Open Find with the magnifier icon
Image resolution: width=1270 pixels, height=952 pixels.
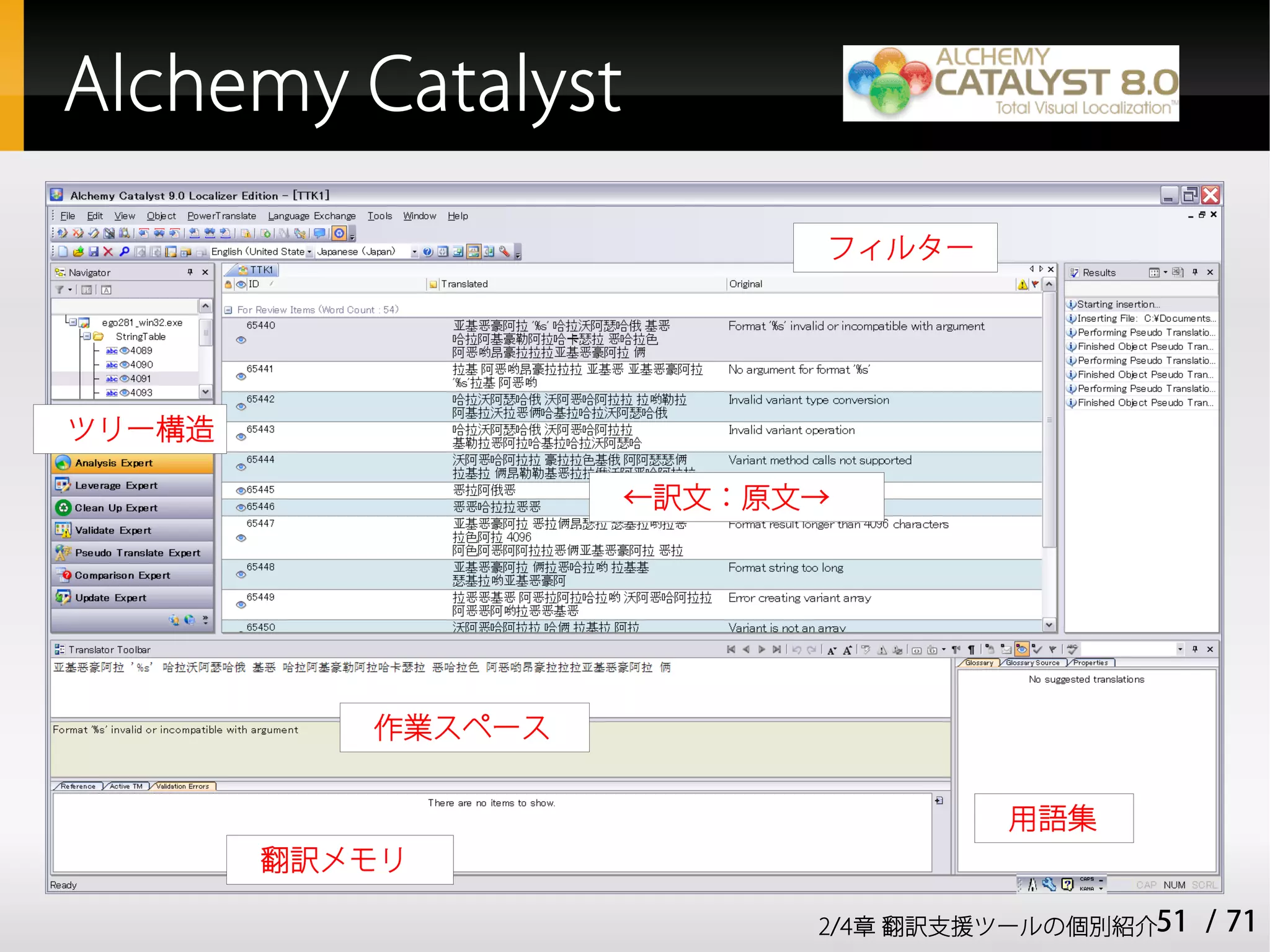[x=125, y=251]
